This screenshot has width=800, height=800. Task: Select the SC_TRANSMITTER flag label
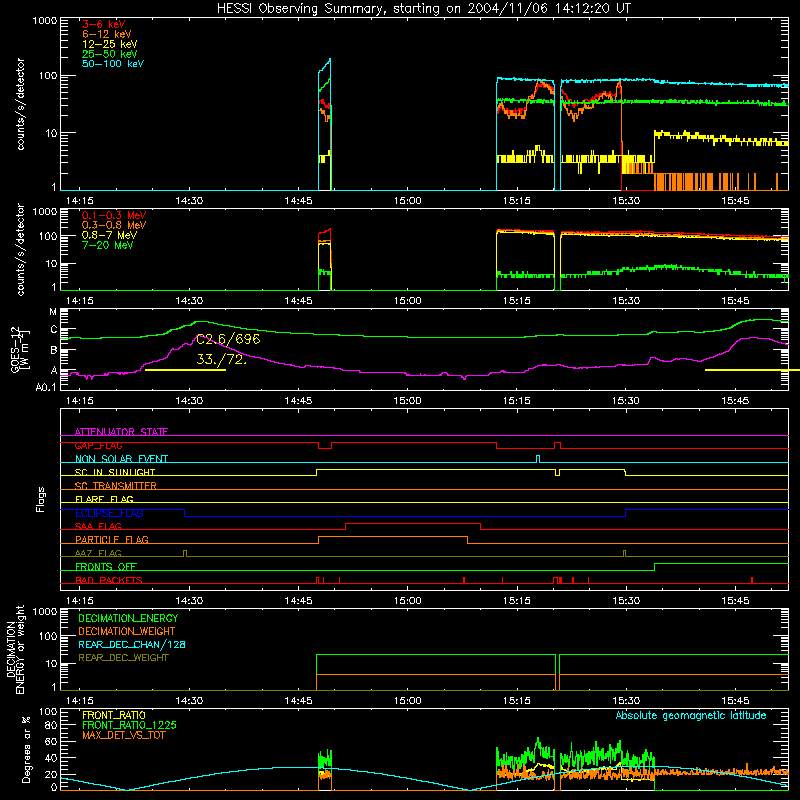(x=116, y=486)
